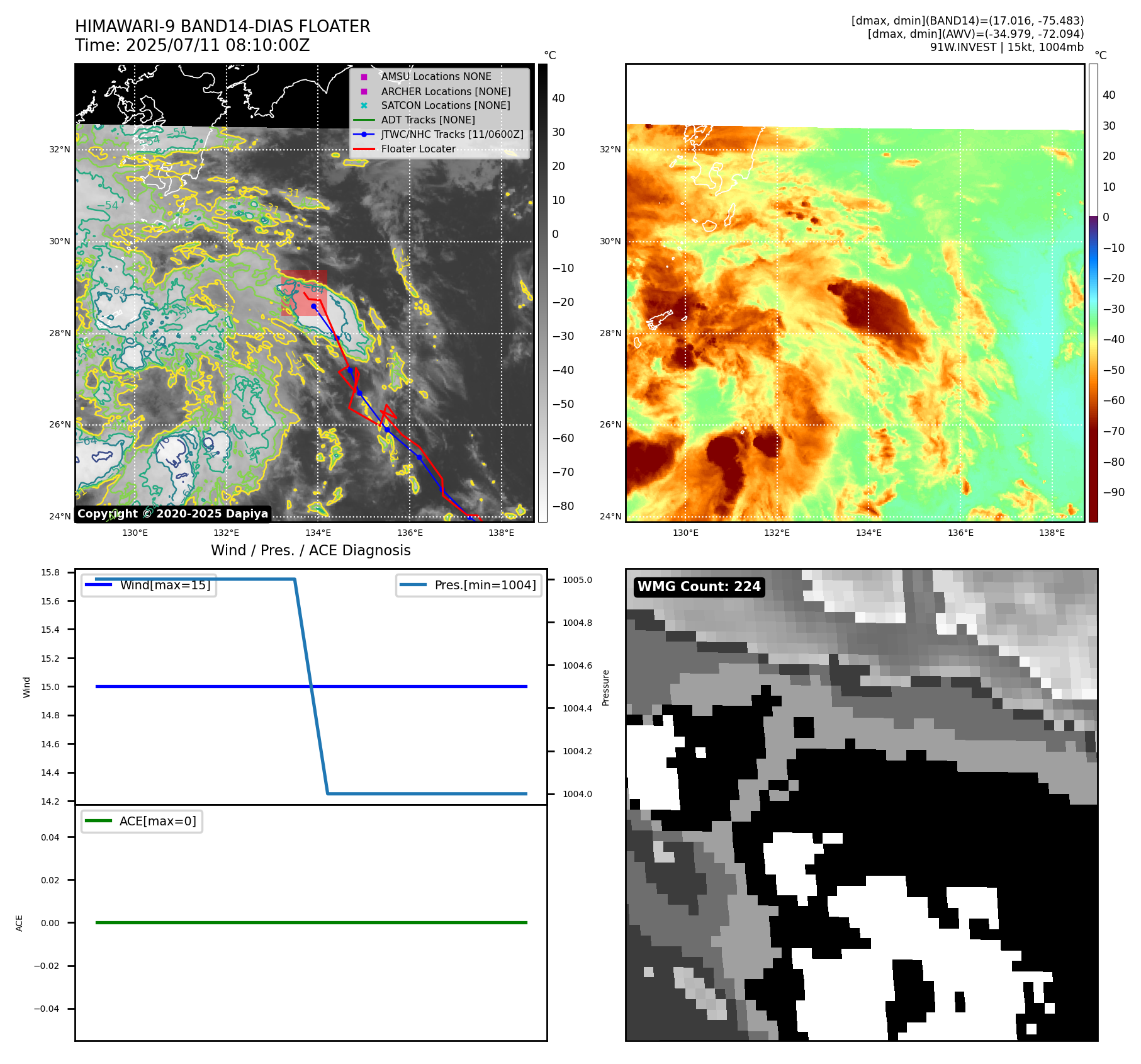The height and width of the screenshot is (1064, 1141).
Task: Click the Pres.[min=1004] legend label
Action: [x=485, y=585]
